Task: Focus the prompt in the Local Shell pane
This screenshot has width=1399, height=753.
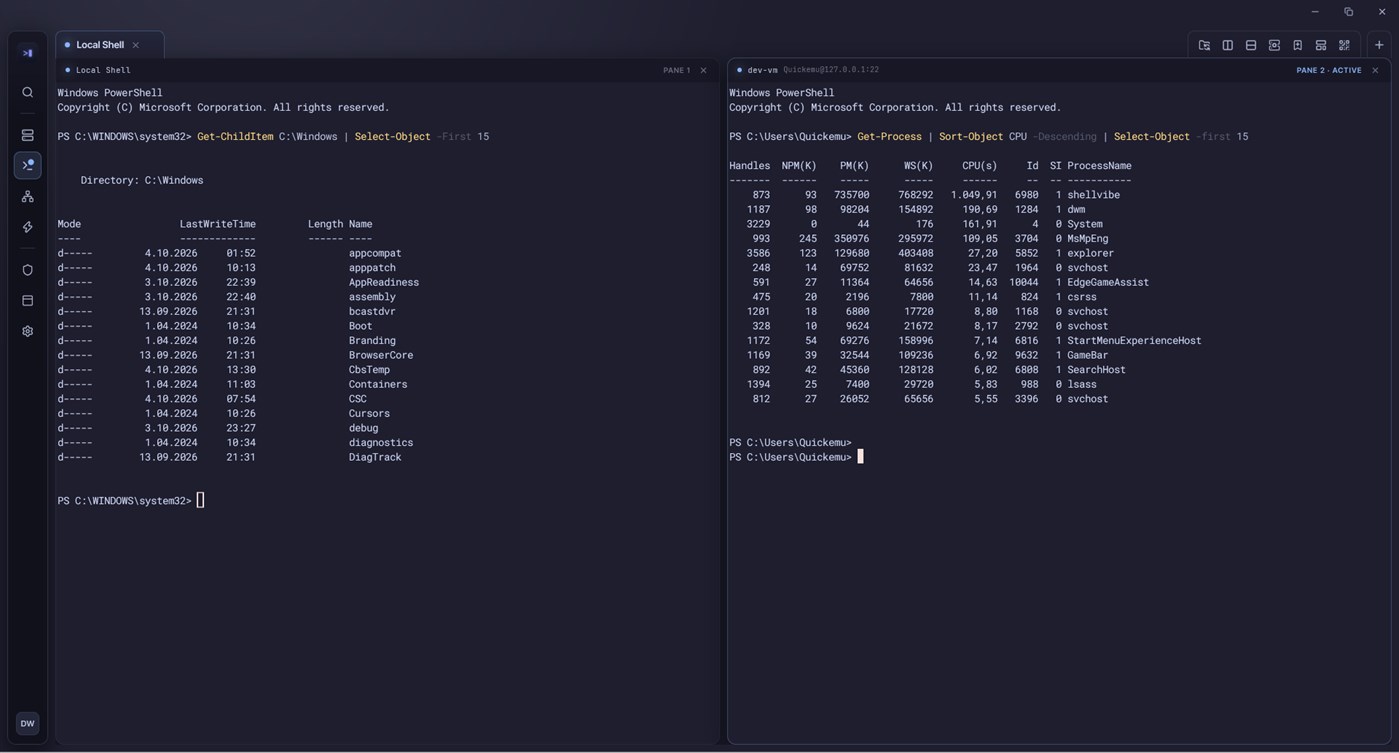Action: [x=131, y=501]
